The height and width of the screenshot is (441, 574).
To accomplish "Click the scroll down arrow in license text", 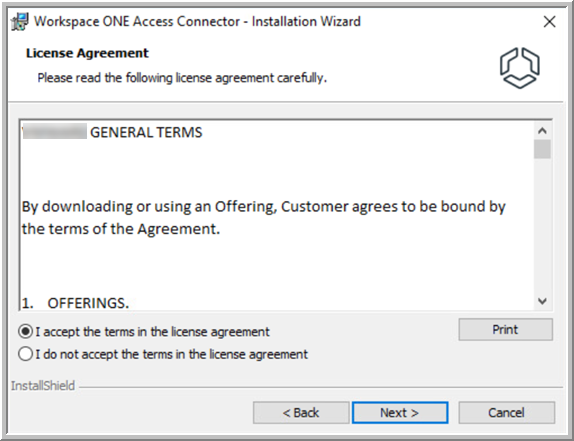I will tap(542, 301).
